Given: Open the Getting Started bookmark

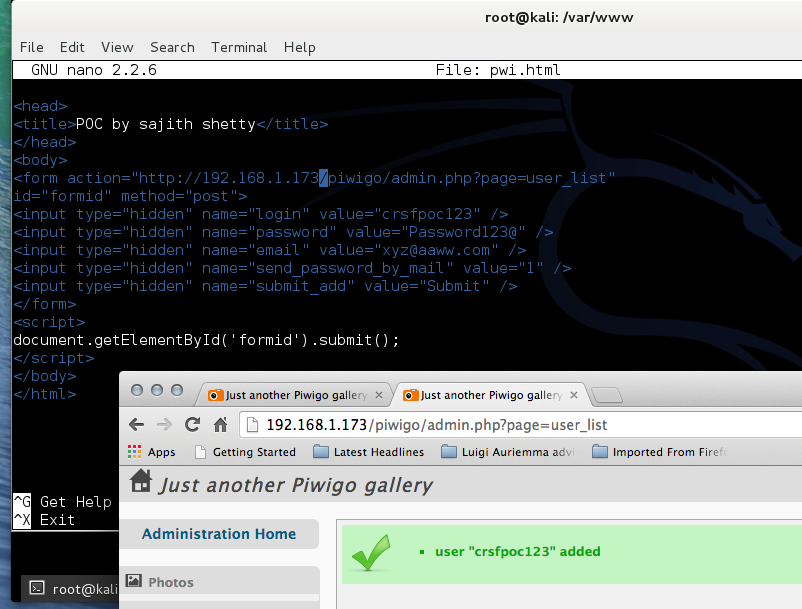Looking at the screenshot, I should 246,452.
